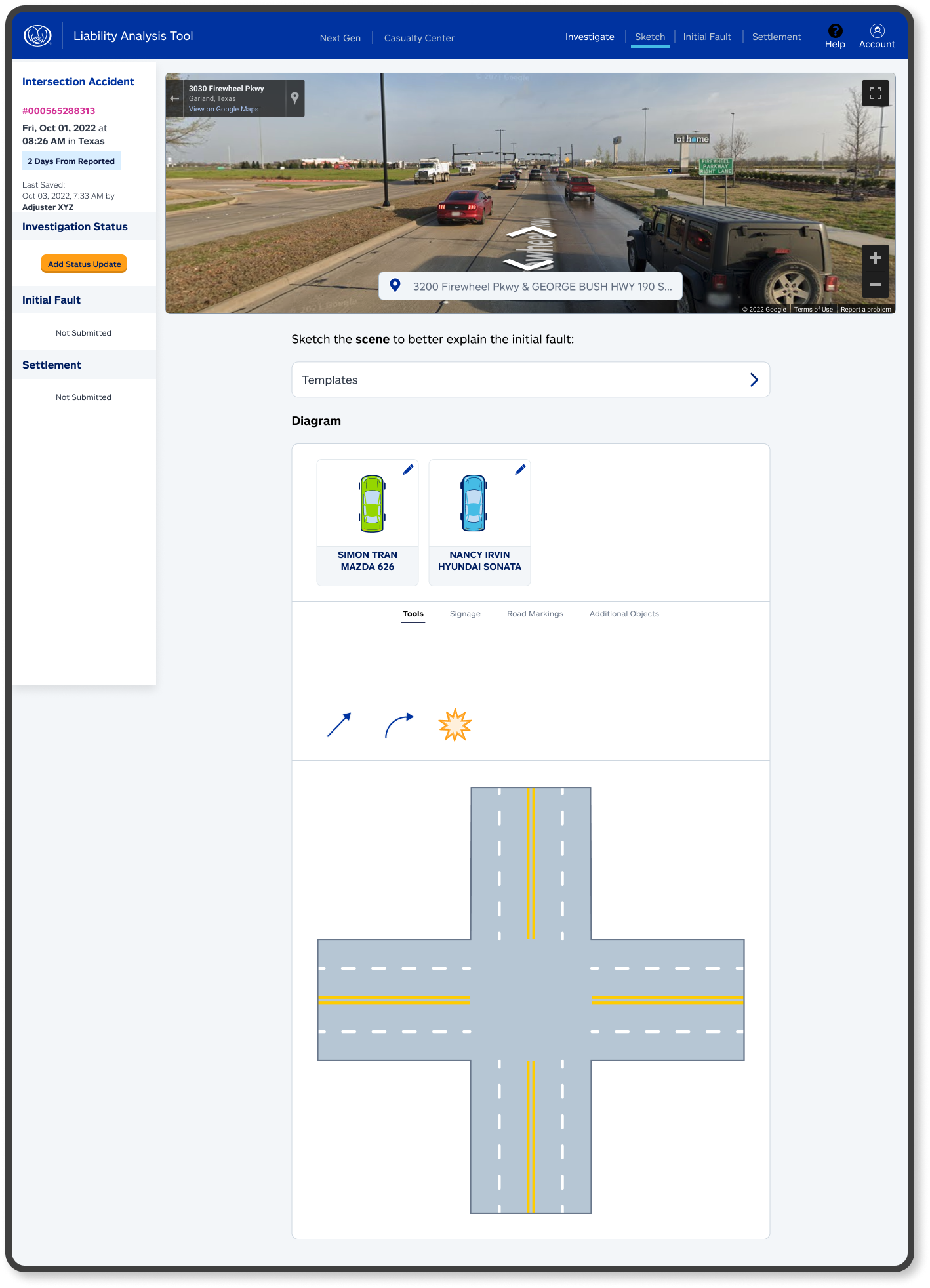930x1288 pixels.
Task: Open Terms of Use link
Action: click(x=813, y=310)
